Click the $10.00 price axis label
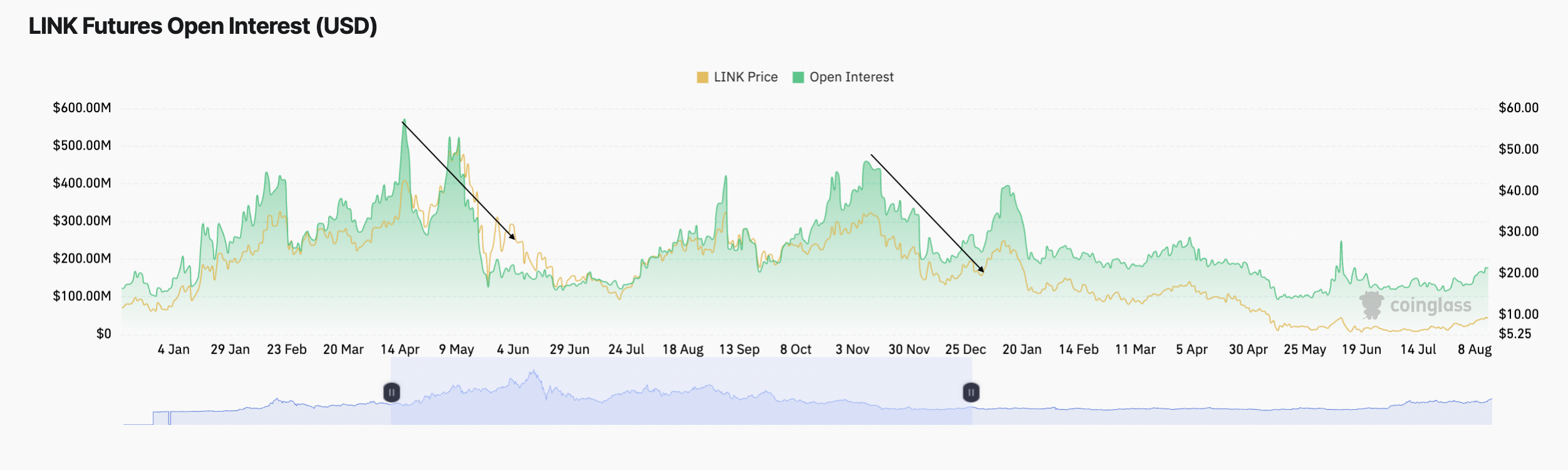This screenshot has height=470, width=1568. [x=1519, y=314]
